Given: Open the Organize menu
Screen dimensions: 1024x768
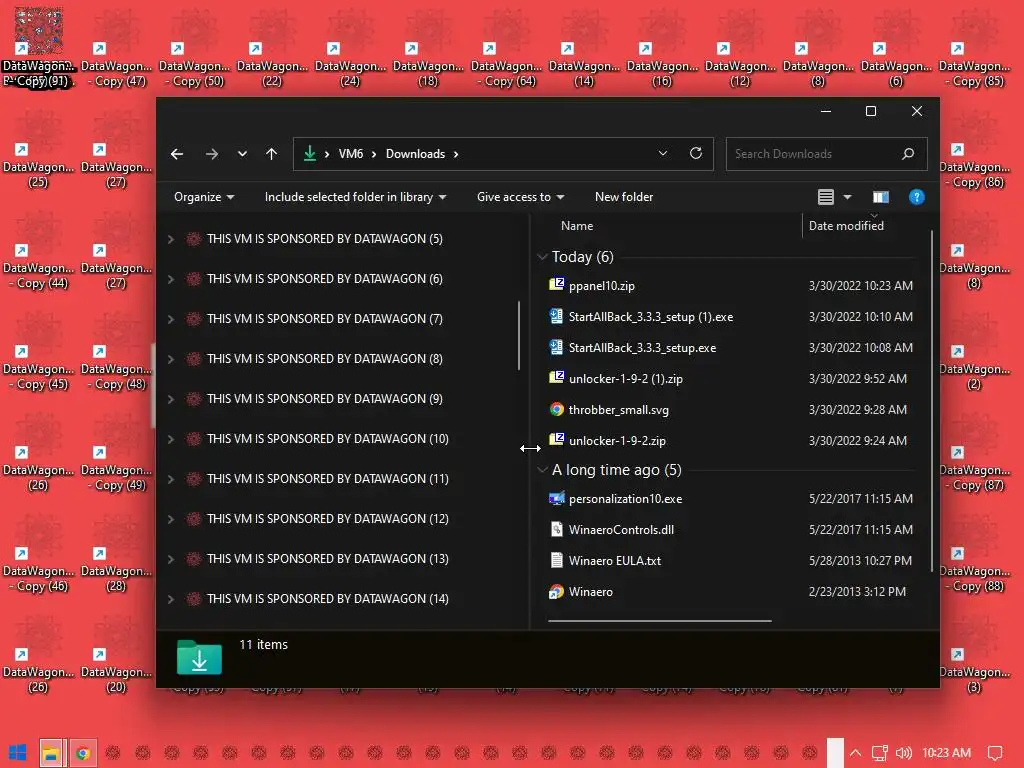Looking at the screenshot, I should tap(204, 197).
